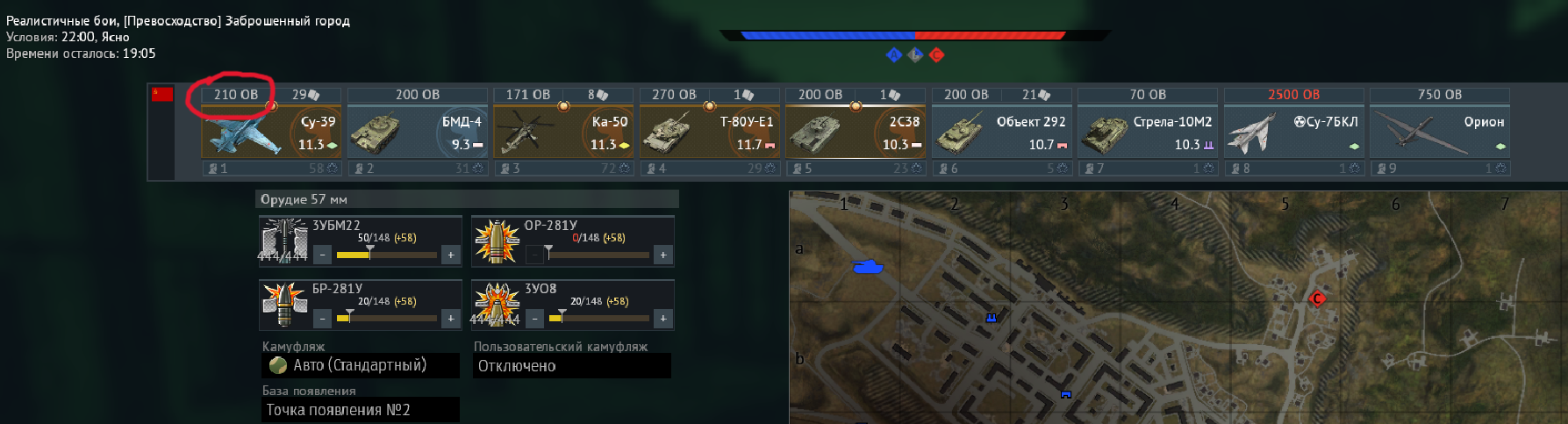Decrease 3УБМ22 ammo with minus button

tap(323, 255)
